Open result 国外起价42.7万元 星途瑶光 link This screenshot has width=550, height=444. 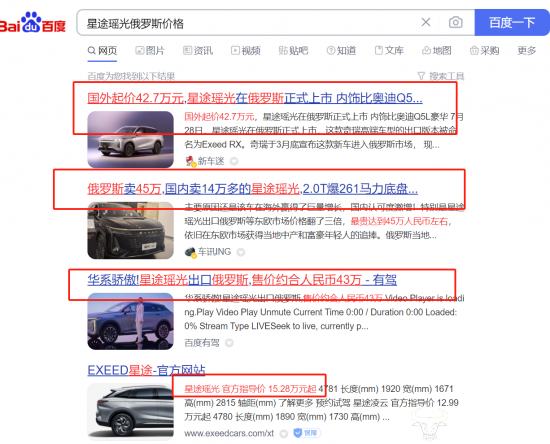[255, 98]
